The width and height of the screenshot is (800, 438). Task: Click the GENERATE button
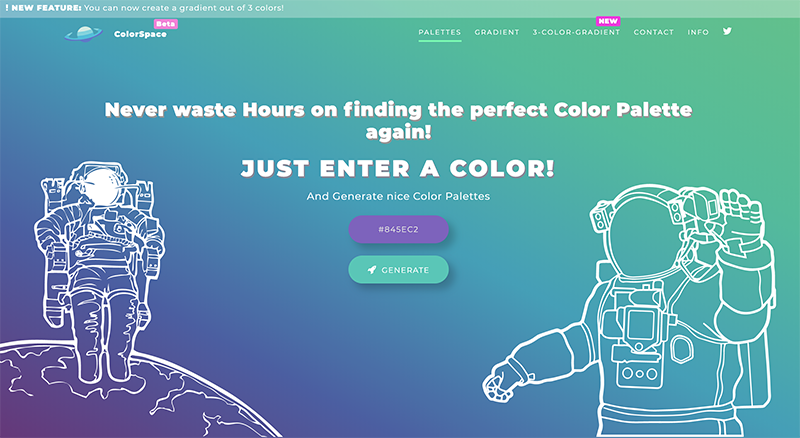(x=398, y=270)
